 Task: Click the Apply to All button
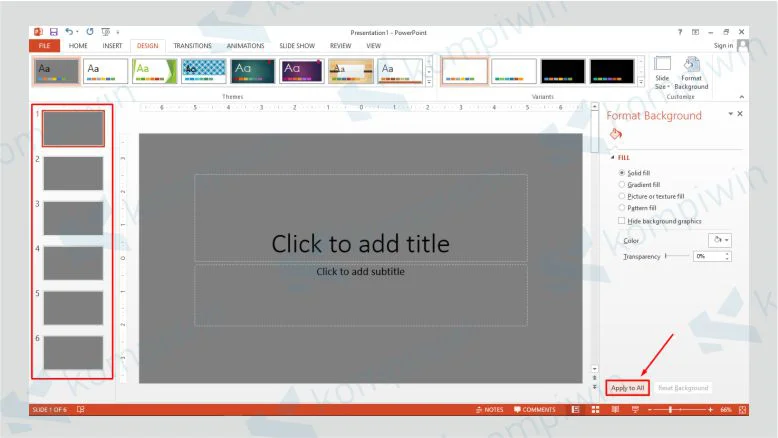628,388
